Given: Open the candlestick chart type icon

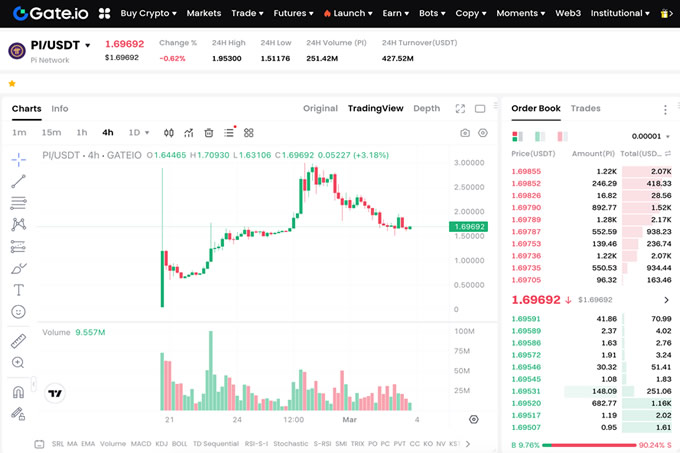Looking at the screenshot, I should pos(169,133).
